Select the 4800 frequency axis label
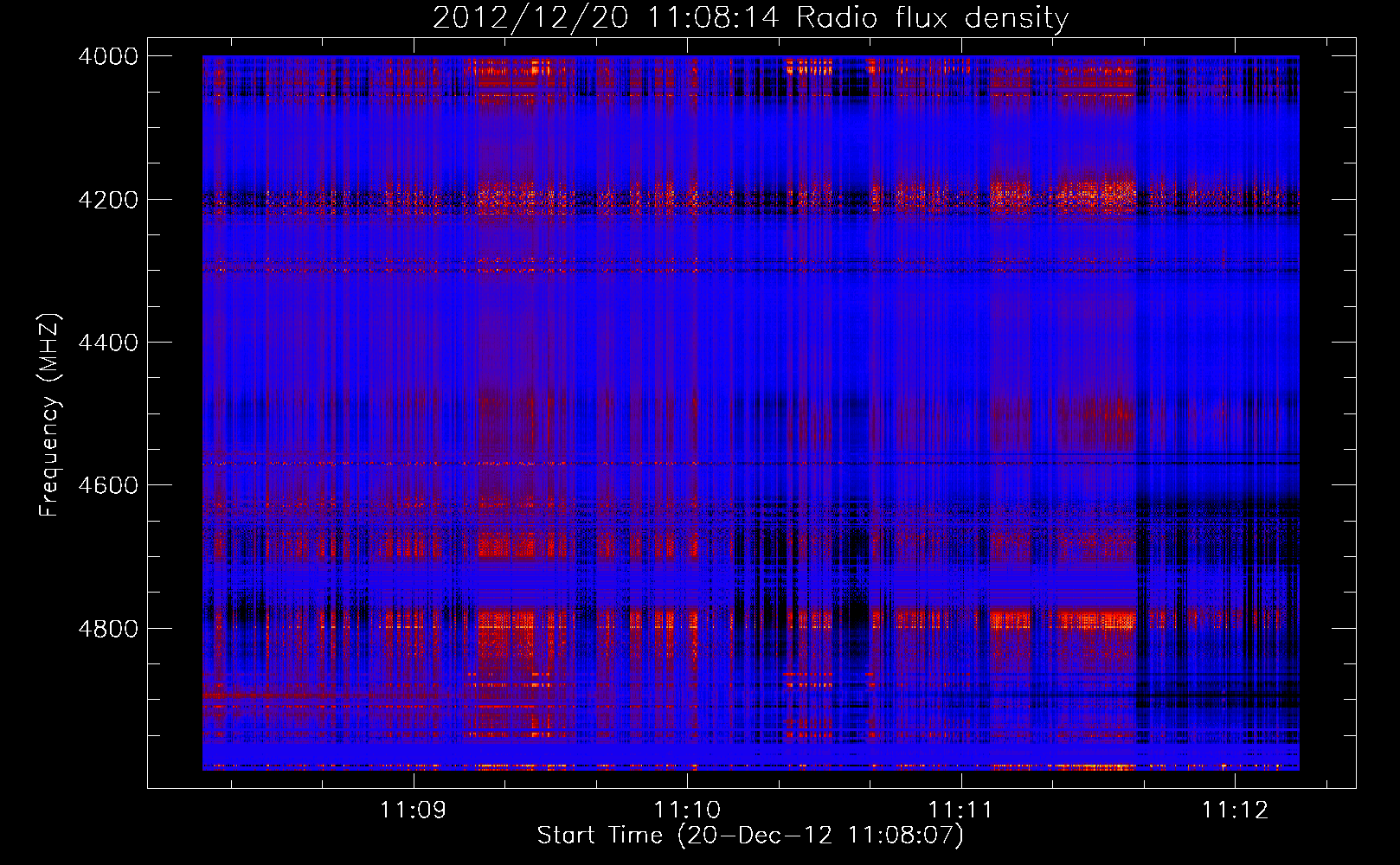This screenshot has width=1400, height=865. pos(108,628)
